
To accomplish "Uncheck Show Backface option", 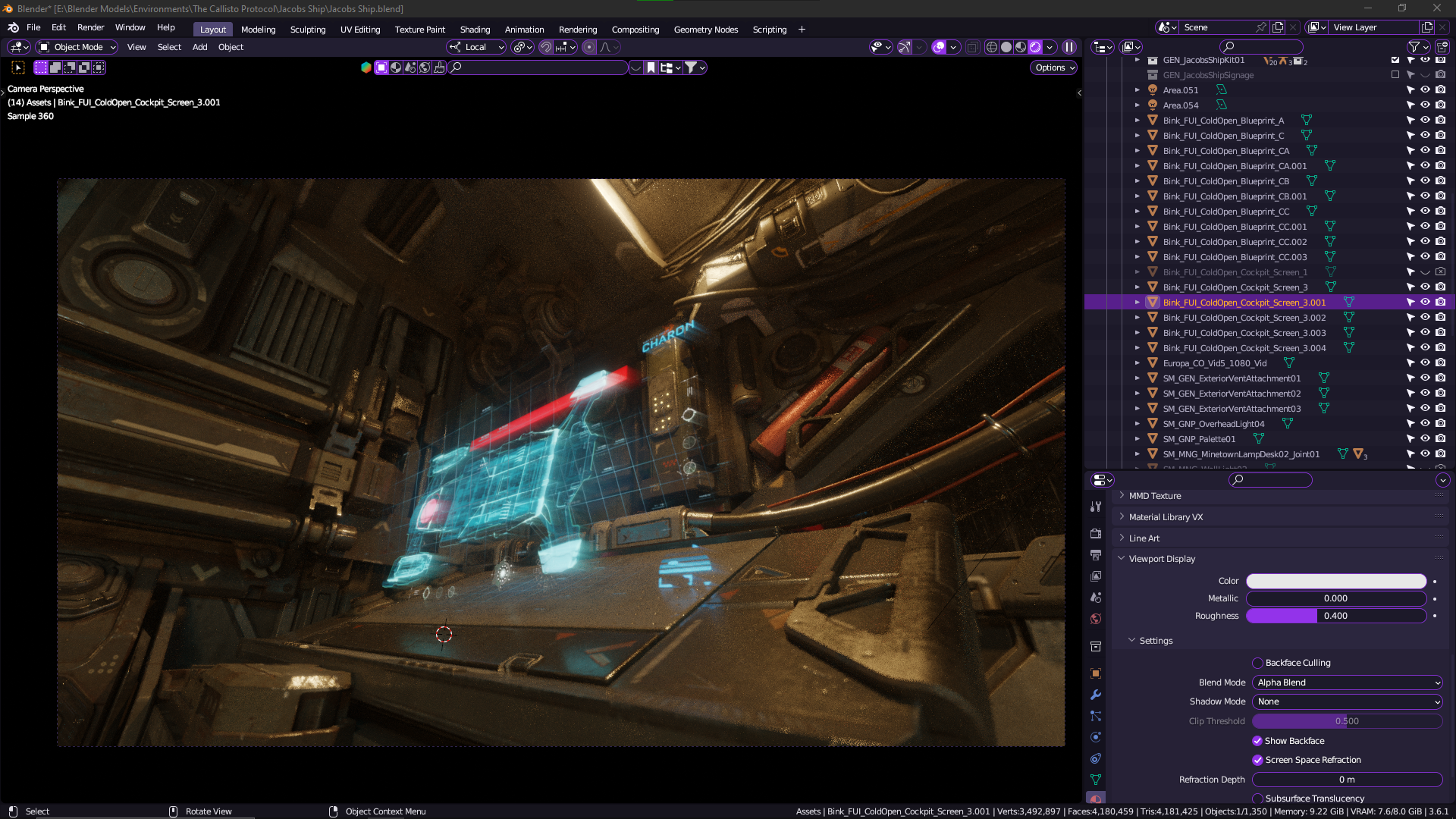I will (x=1257, y=741).
